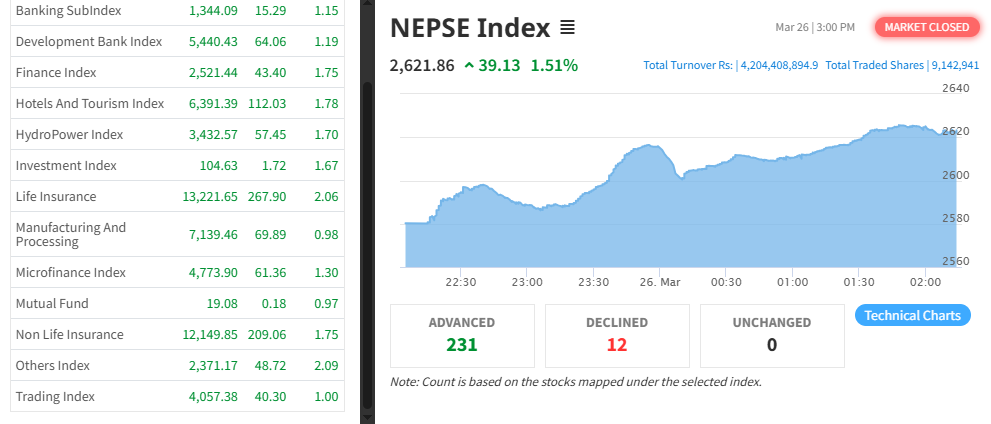The width and height of the screenshot is (991, 424).
Task: Choose Manufacturing And Processing index row
Action: 178,234
